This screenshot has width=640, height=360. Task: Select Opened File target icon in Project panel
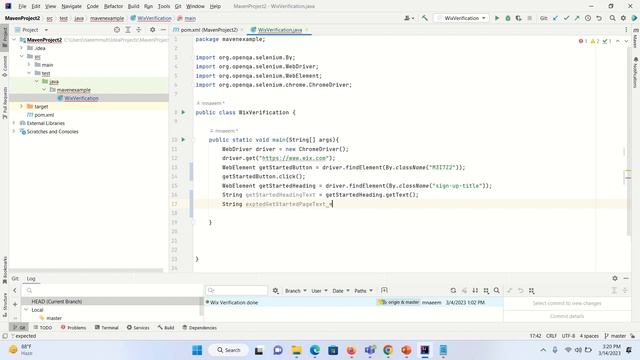117,30
